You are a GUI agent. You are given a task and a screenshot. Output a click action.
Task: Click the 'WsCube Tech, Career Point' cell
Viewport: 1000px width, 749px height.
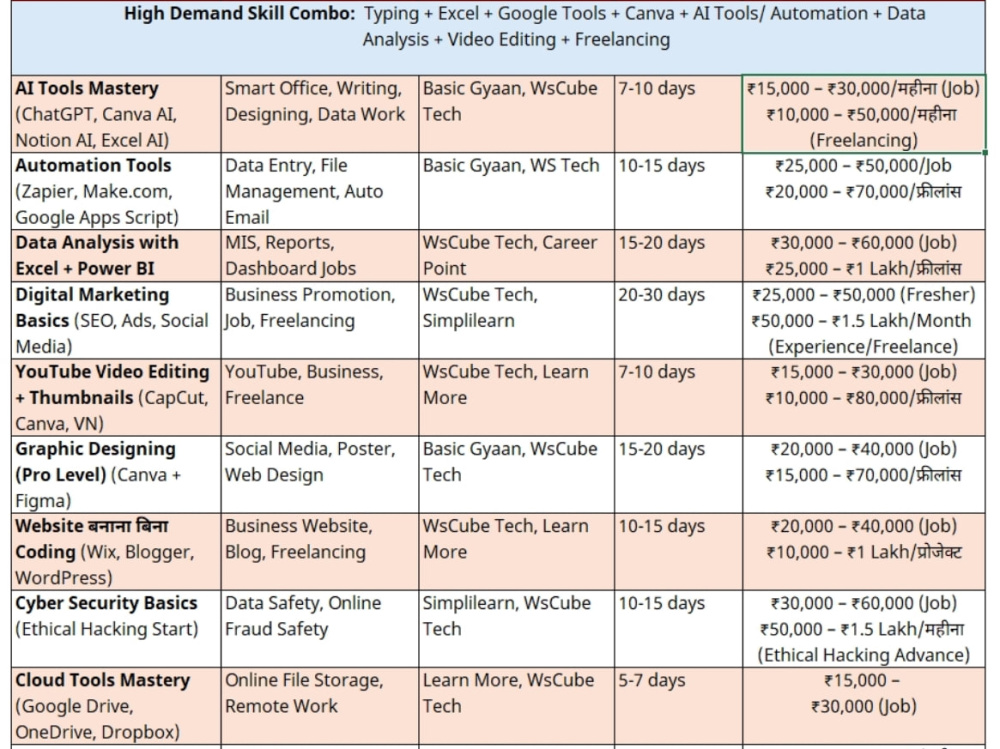517,255
